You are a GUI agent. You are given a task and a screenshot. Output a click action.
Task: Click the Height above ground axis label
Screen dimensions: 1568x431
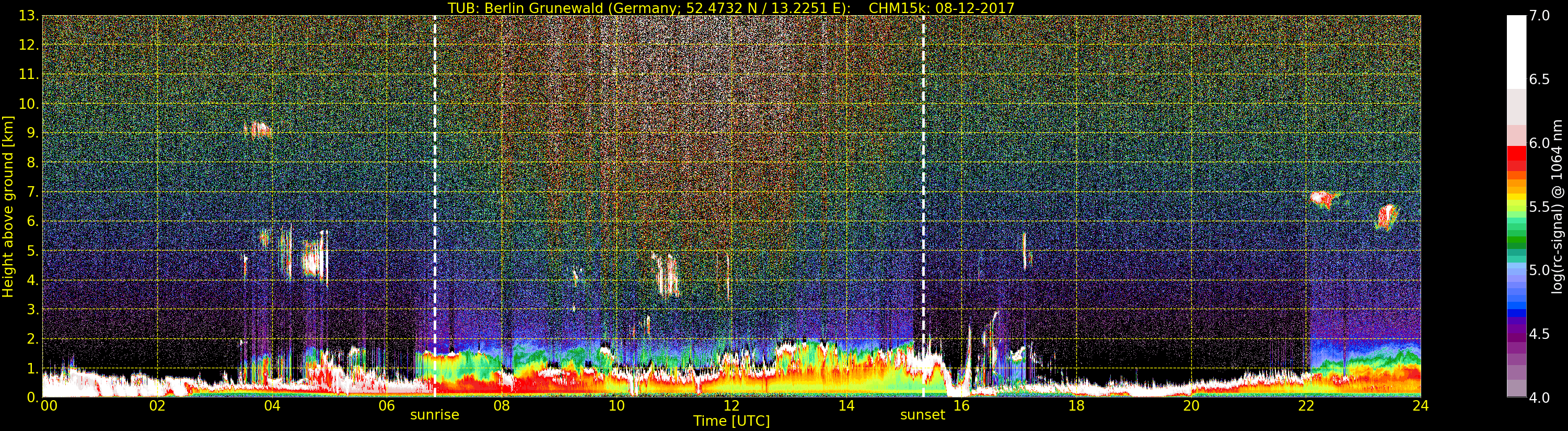8,207
